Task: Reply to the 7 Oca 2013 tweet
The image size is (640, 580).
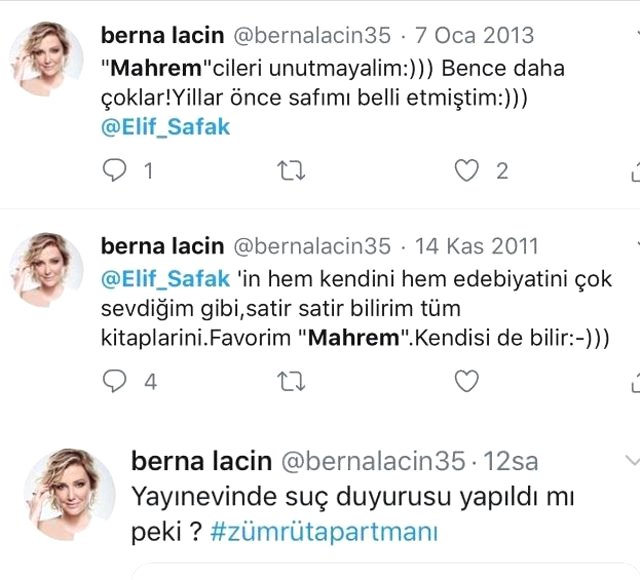Action: click(116, 171)
